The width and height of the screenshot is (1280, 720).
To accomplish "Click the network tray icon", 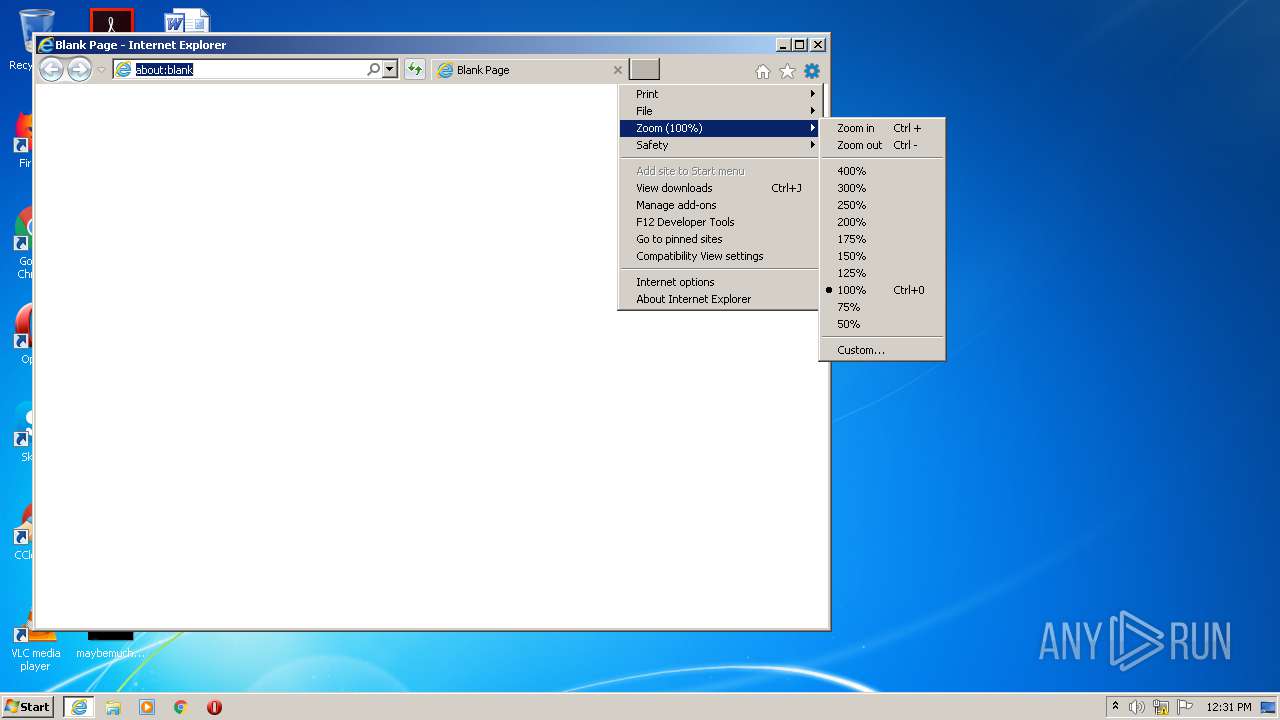I will (1161, 707).
